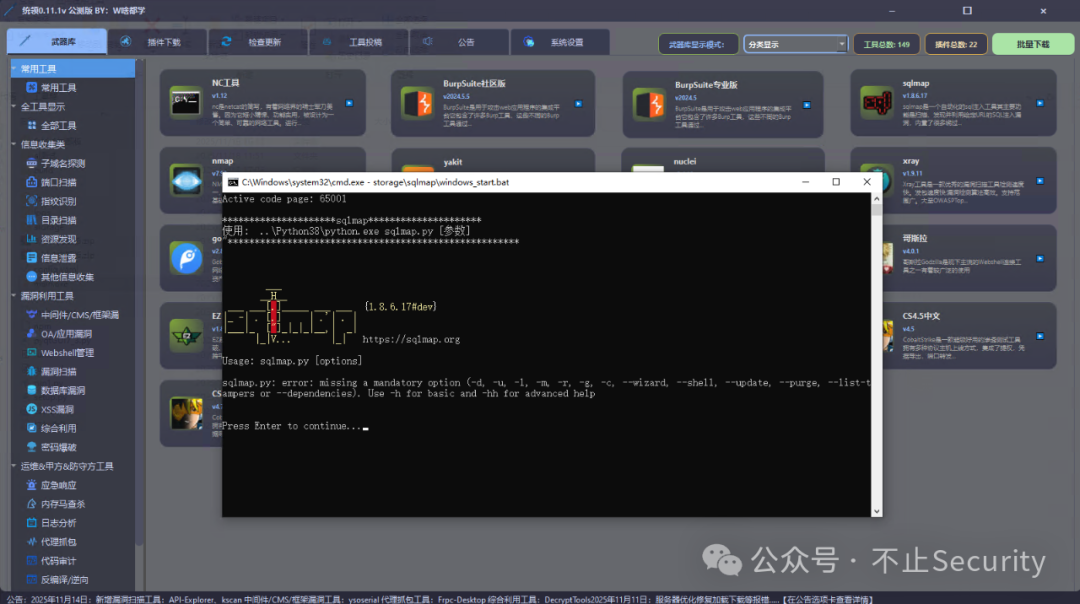This screenshot has height=604, width=1080.
Task: Click the cmd window scrollbar up arrow
Action: [877, 198]
